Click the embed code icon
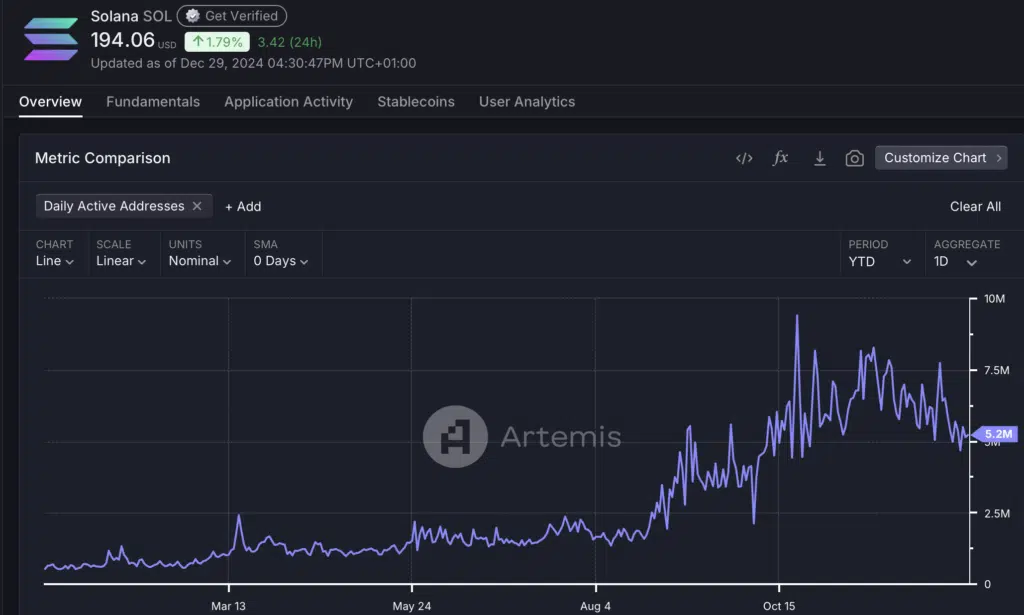 (744, 158)
